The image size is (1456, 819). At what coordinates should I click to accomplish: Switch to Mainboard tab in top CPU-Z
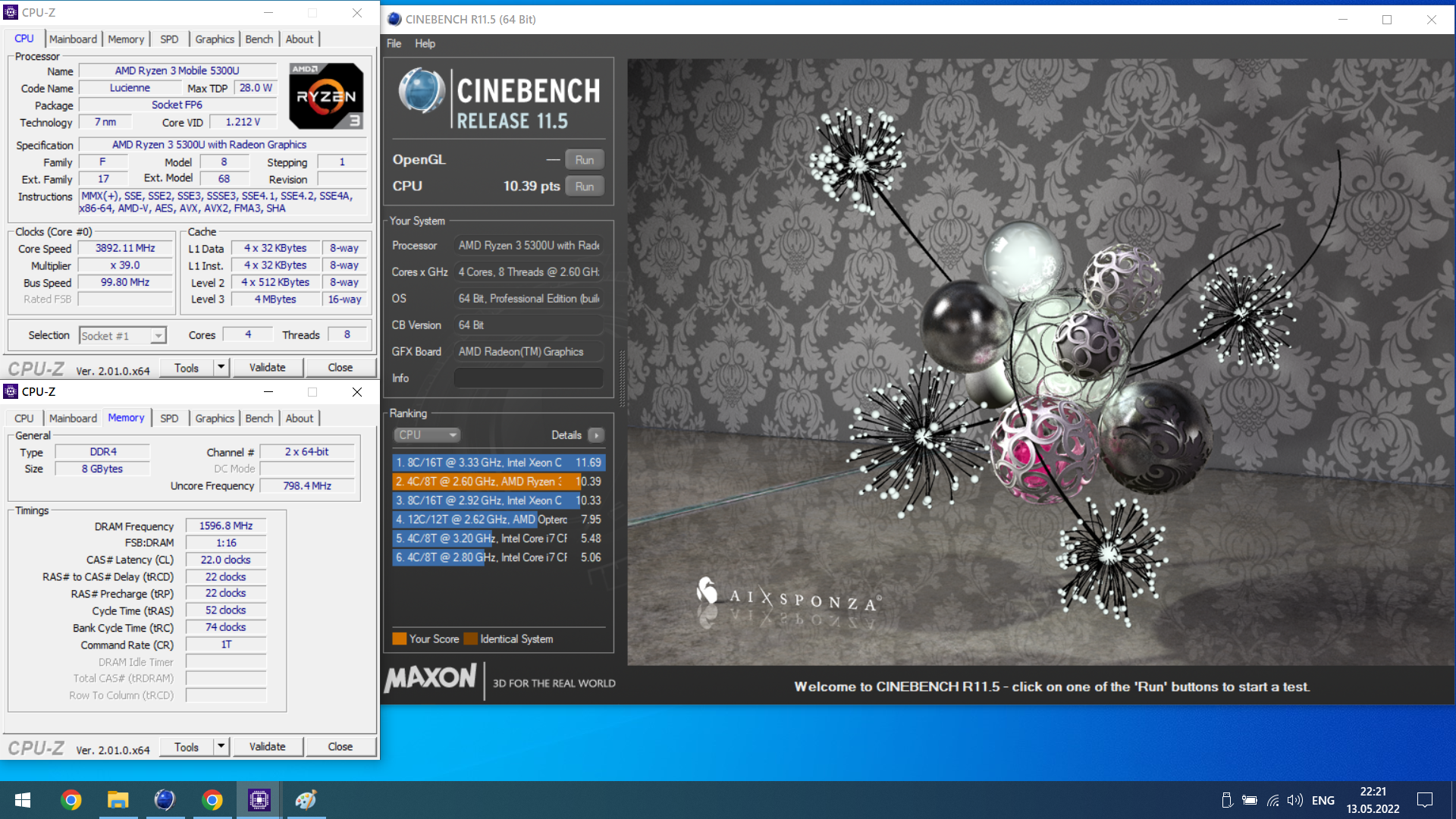(x=73, y=39)
